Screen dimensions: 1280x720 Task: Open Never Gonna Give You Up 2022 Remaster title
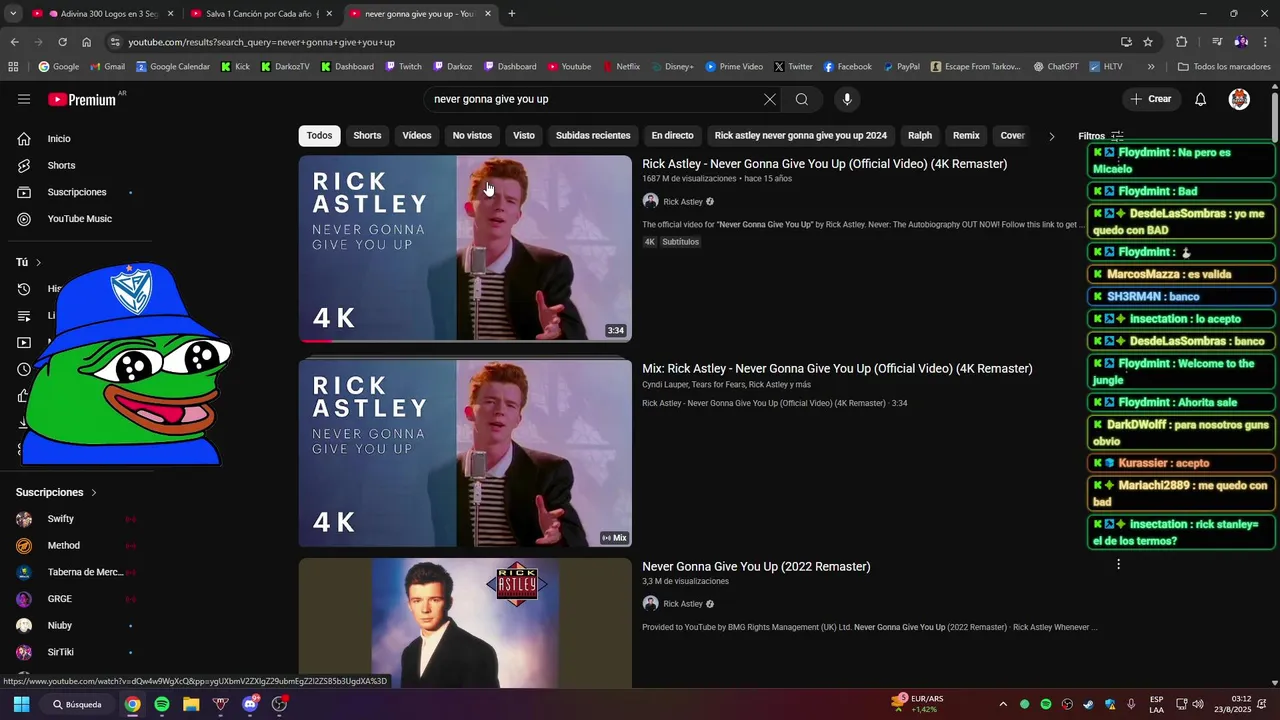756,567
